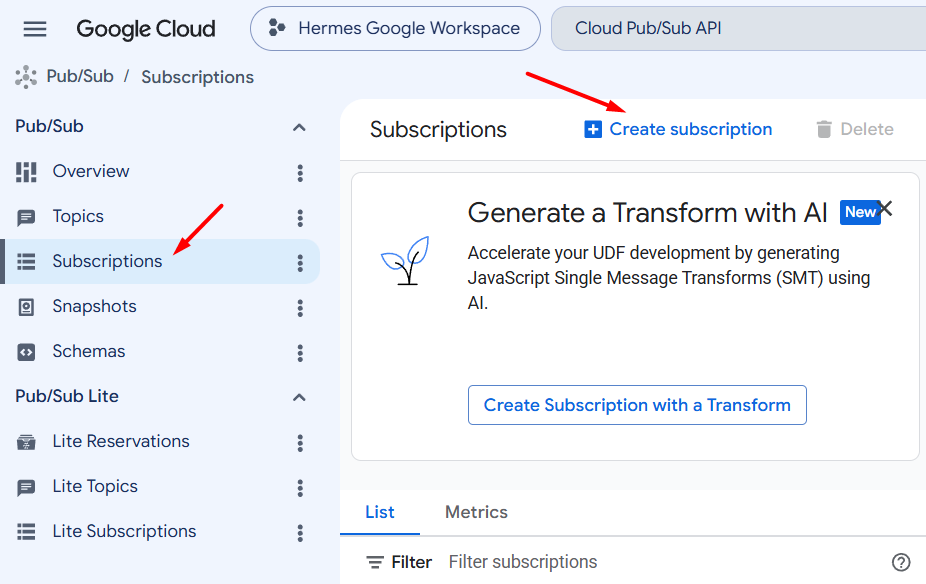Open Overview in the sidebar
The width and height of the screenshot is (926, 584).
tap(91, 171)
